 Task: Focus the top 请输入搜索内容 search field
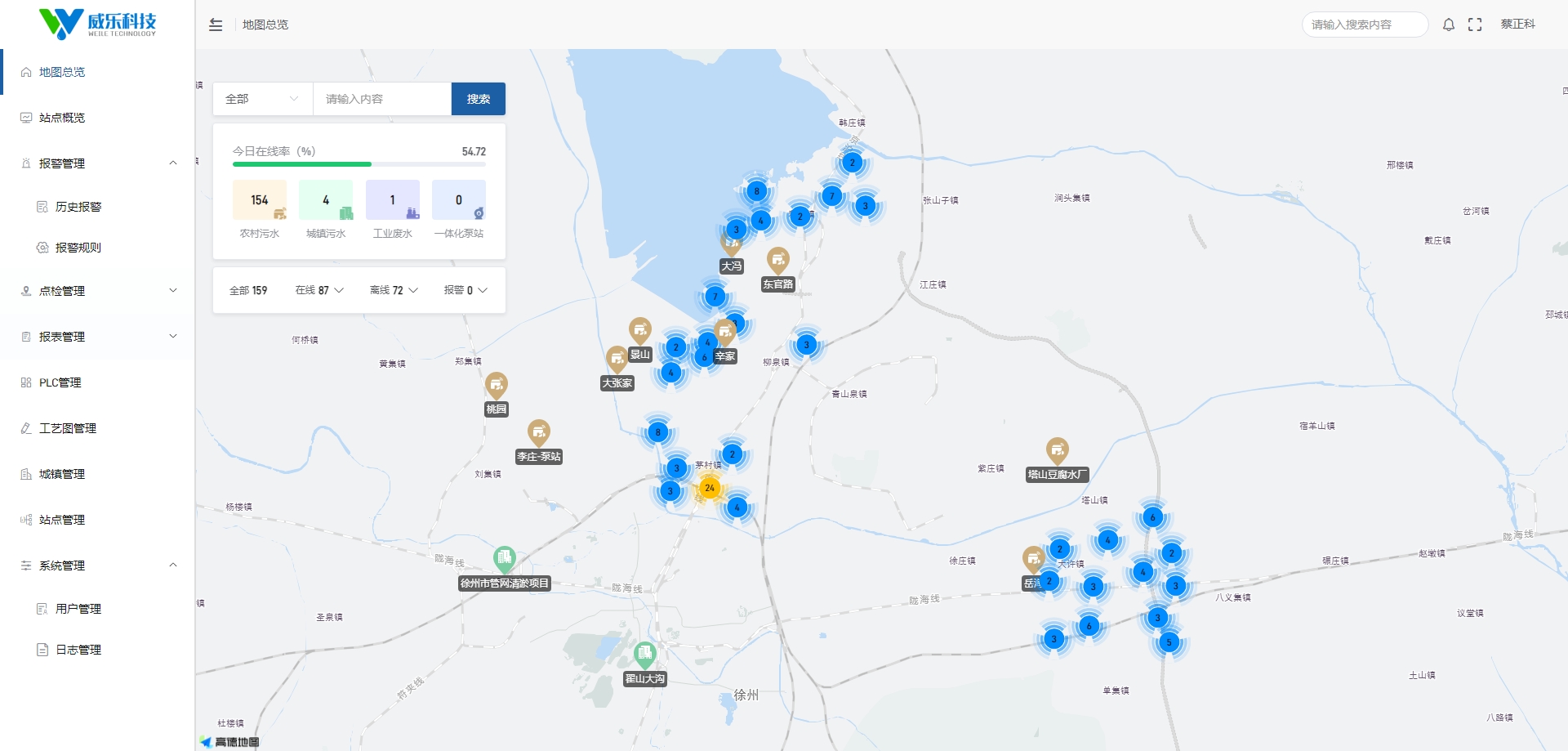point(1364,25)
